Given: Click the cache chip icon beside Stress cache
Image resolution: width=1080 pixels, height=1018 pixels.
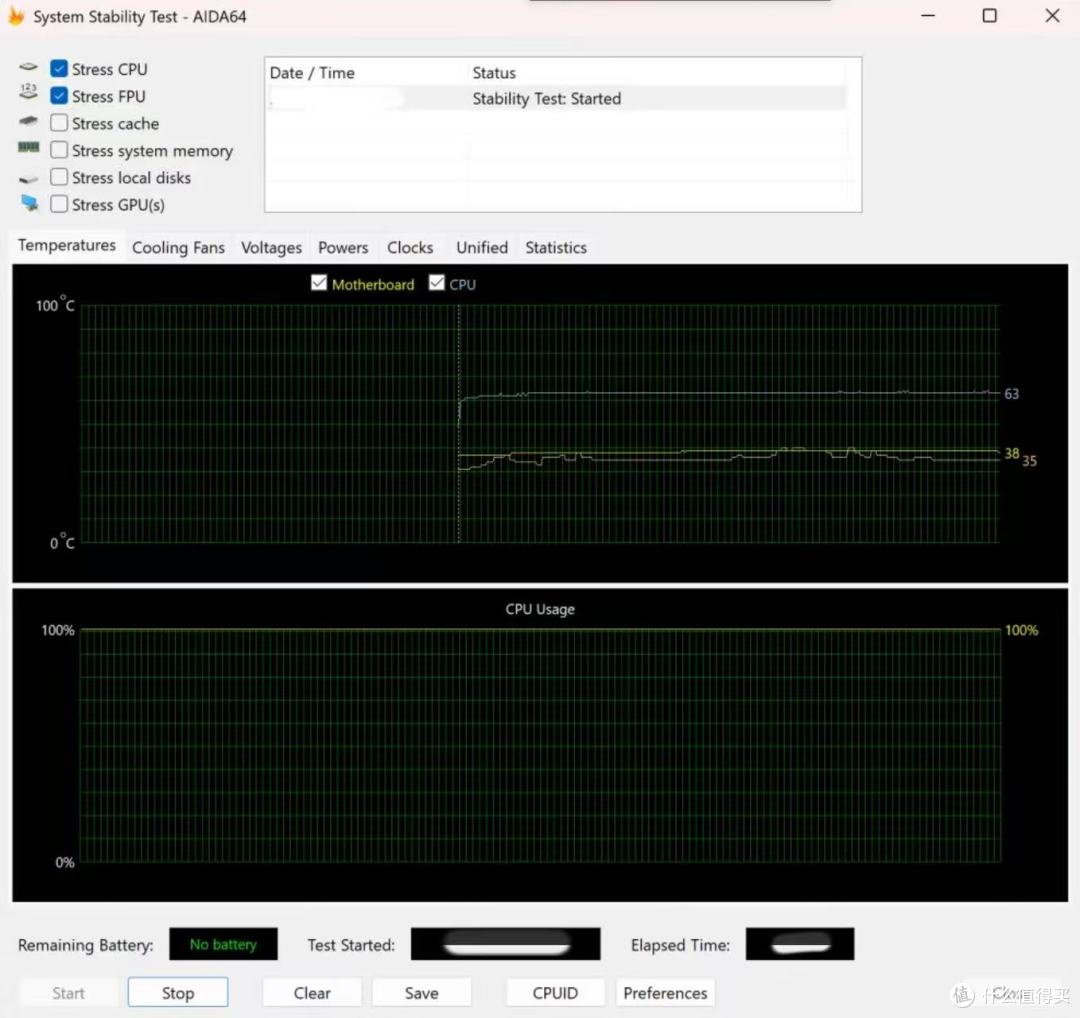Looking at the screenshot, I should point(28,121).
